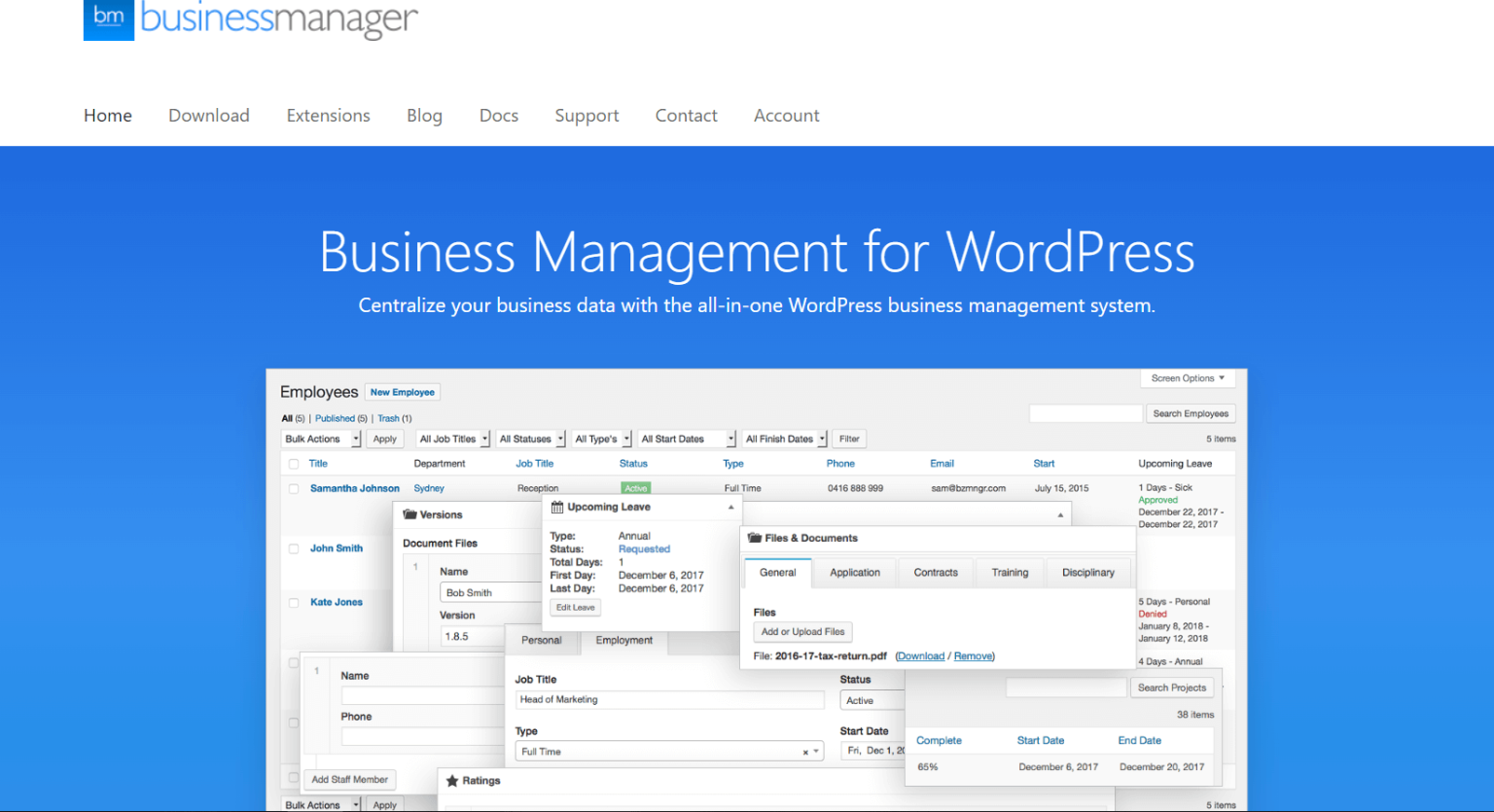The height and width of the screenshot is (812, 1494).
Task: Click the bm logo icon
Action: pyautogui.click(x=108, y=19)
